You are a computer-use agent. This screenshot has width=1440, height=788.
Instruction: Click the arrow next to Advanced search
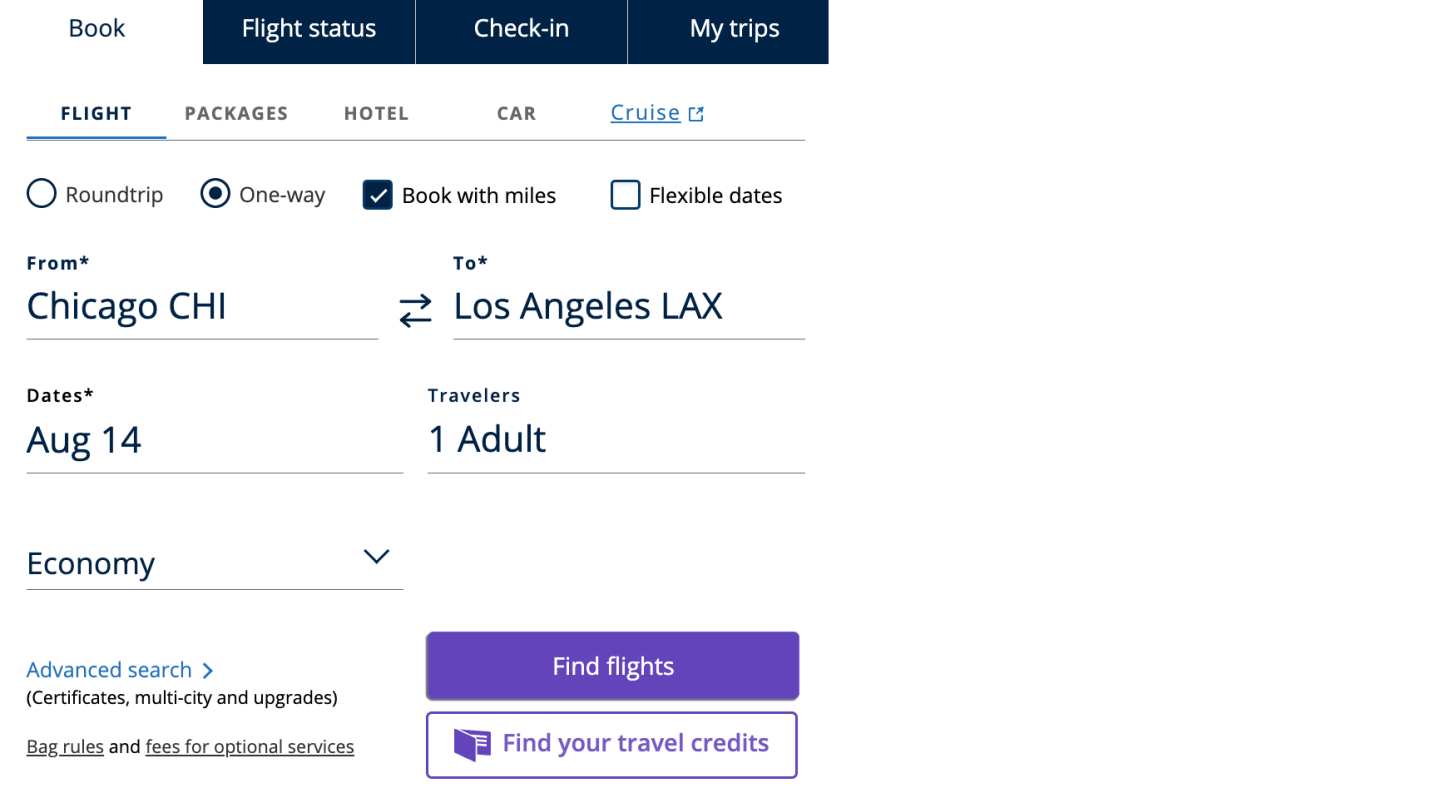(x=208, y=671)
